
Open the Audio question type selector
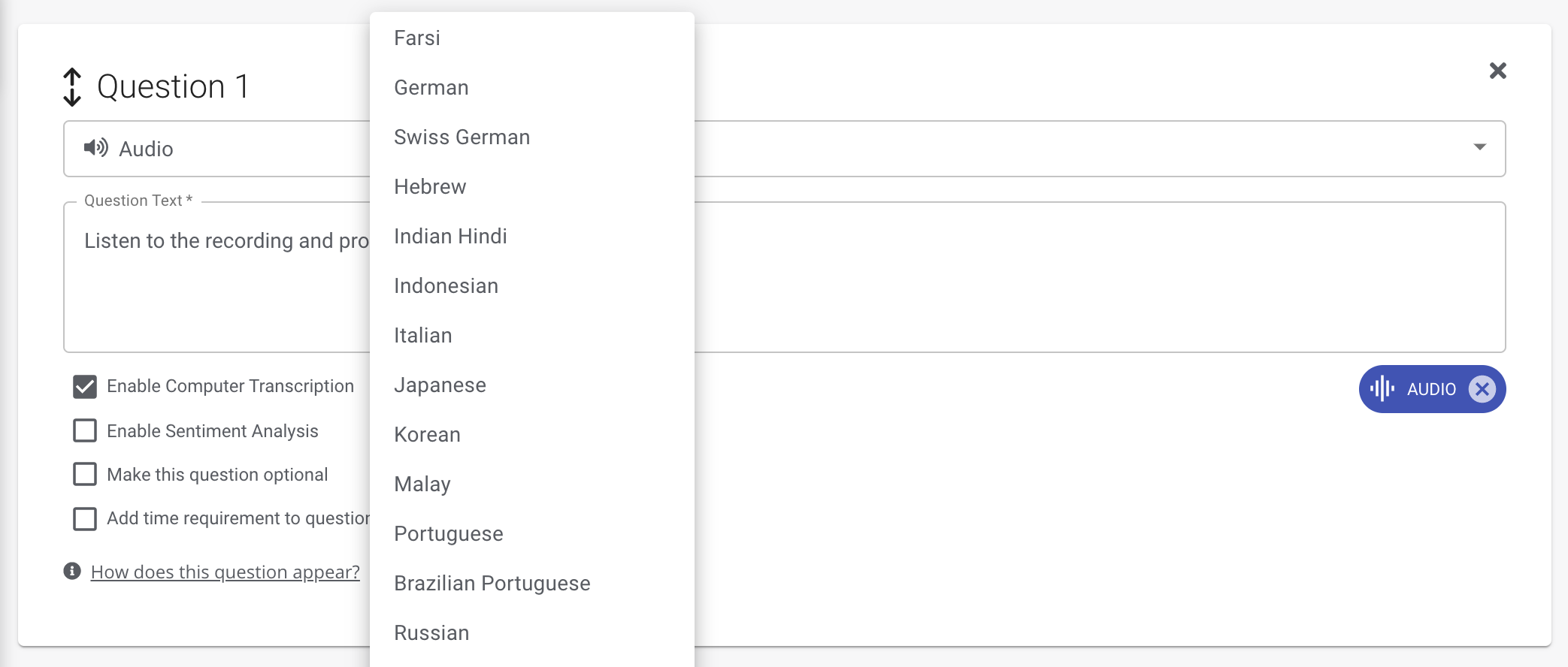tap(226, 149)
